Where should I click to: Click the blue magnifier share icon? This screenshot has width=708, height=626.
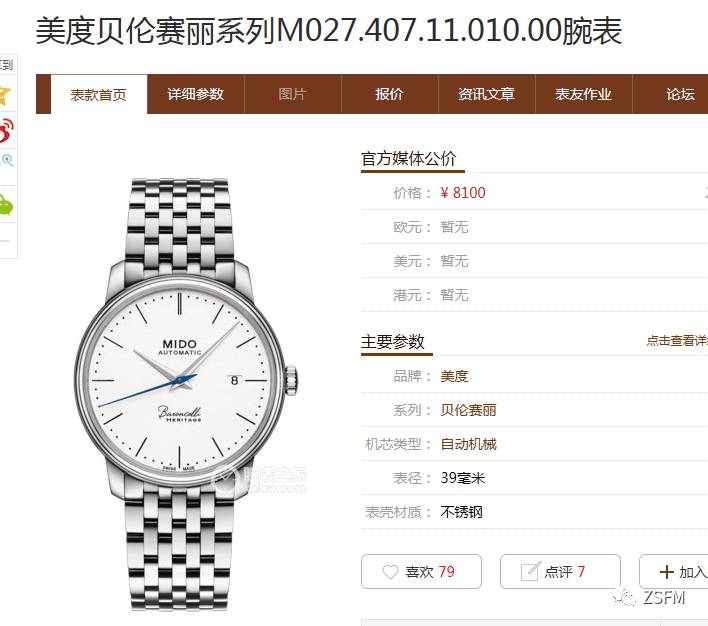(x=7, y=160)
